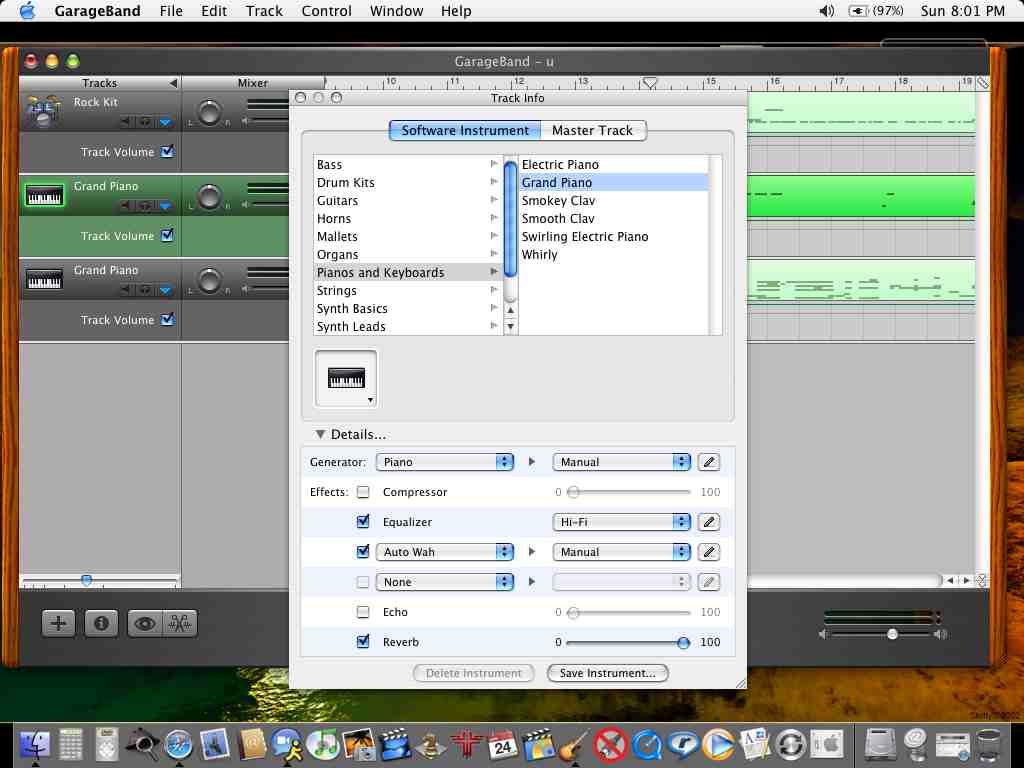Click the battery status icon in menu bar
Image resolution: width=1024 pixels, height=768 pixels.
pyautogui.click(x=857, y=11)
